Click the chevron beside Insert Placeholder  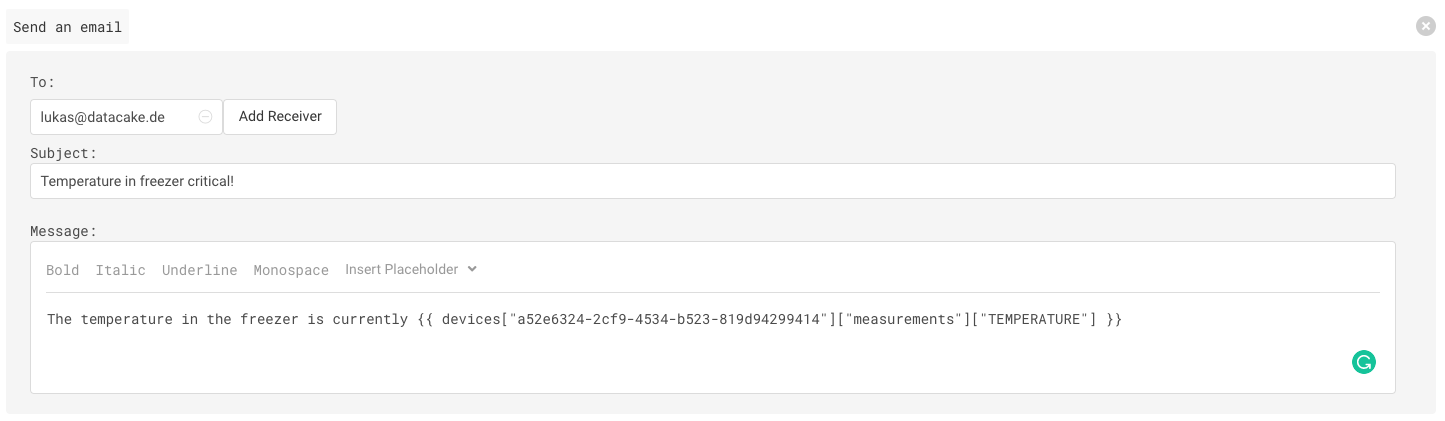click(472, 269)
